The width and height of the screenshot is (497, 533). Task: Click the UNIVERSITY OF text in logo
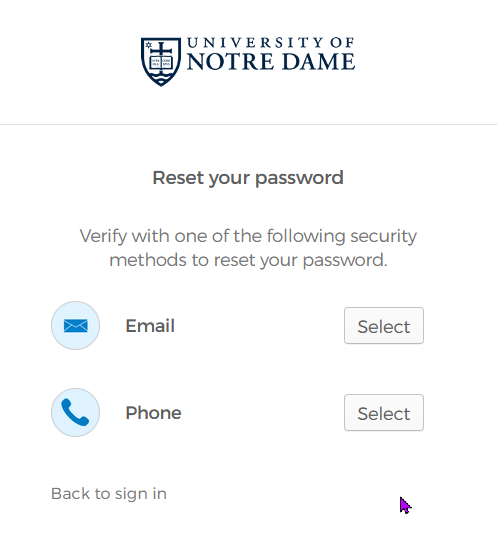271,43
